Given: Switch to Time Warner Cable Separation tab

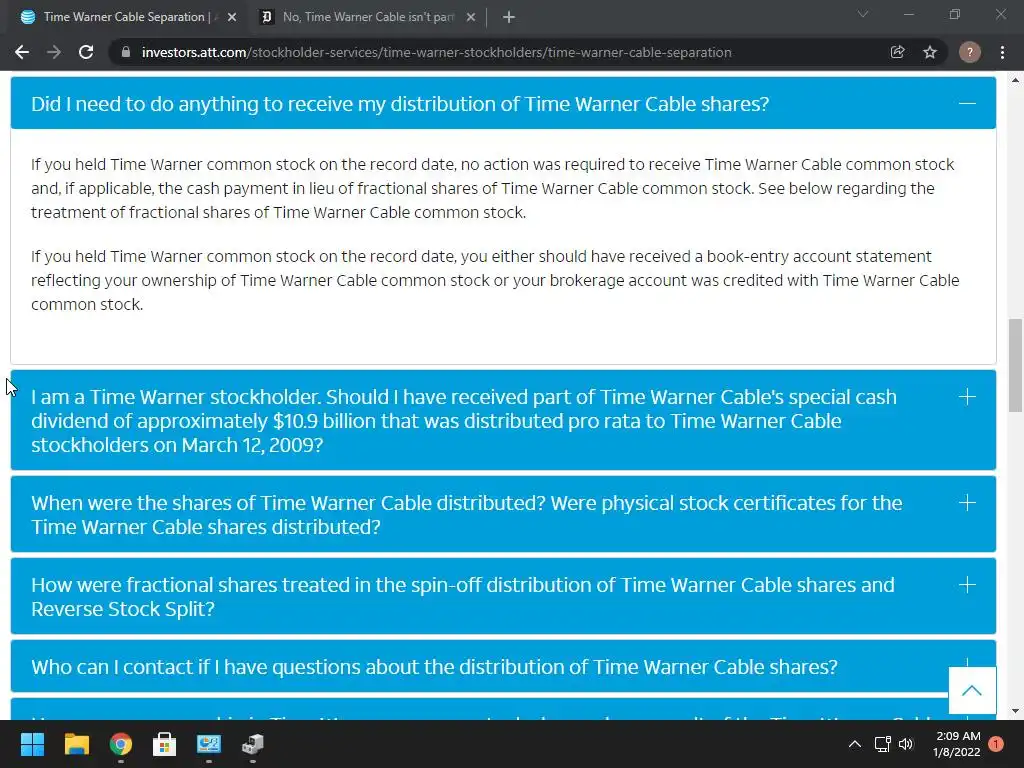Looking at the screenshot, I should (124, 17).
